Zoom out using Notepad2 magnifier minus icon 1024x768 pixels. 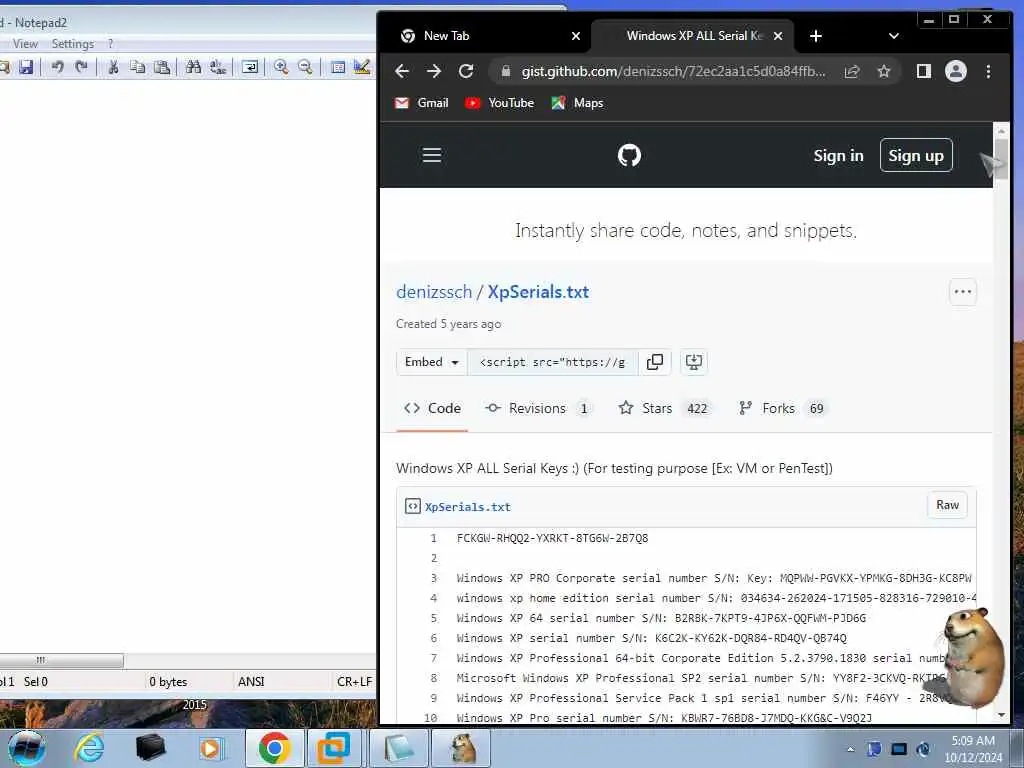[x=305, y=67]
